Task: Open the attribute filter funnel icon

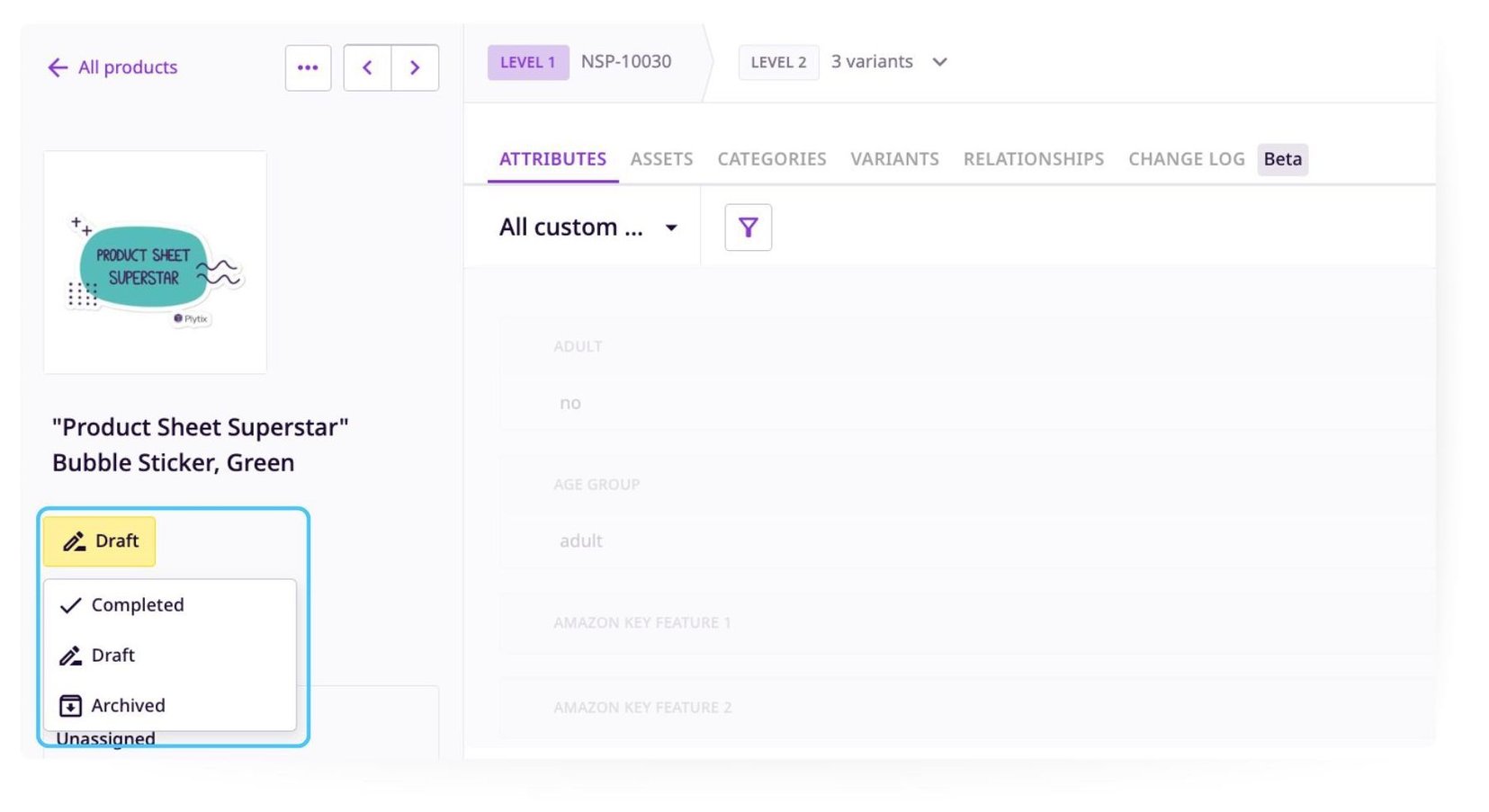Action: pos(748,228)
